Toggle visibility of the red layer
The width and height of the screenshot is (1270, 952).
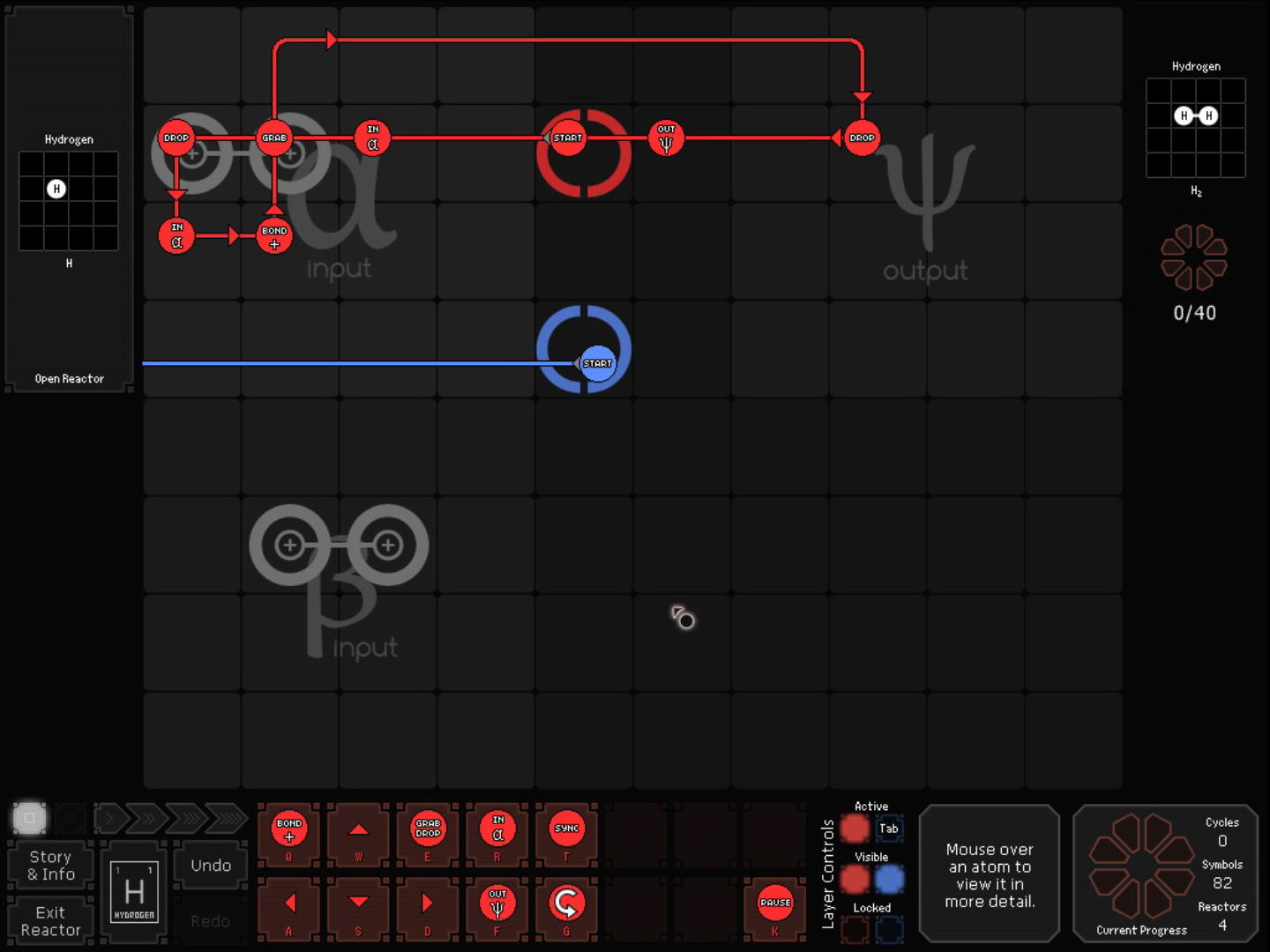pyautogui.click(x=855, y=879)
